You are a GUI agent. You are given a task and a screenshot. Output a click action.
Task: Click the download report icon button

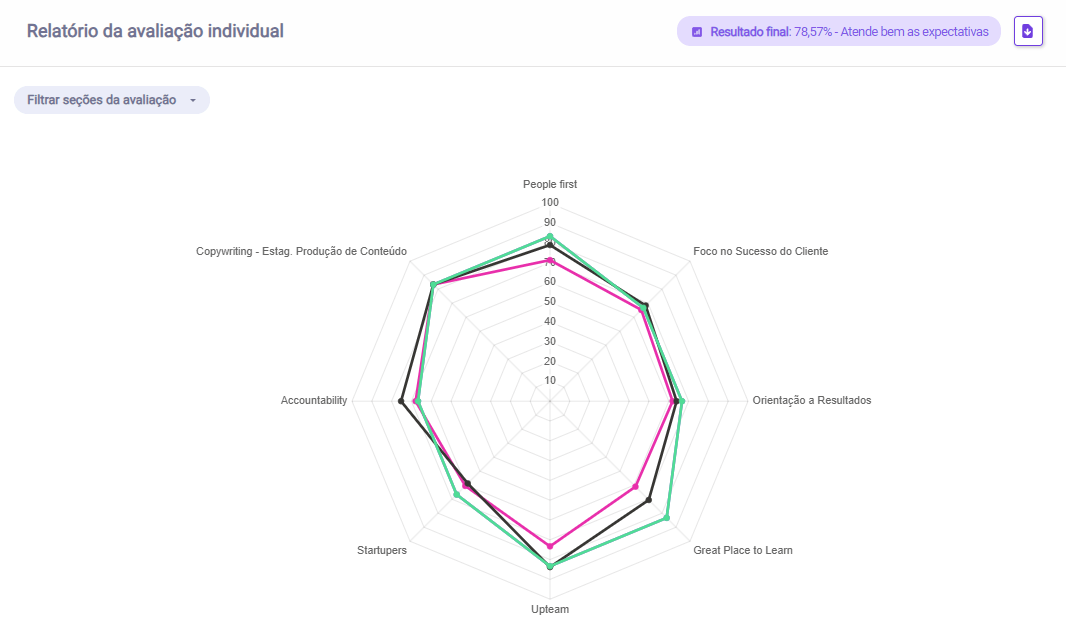[1028, 31]
